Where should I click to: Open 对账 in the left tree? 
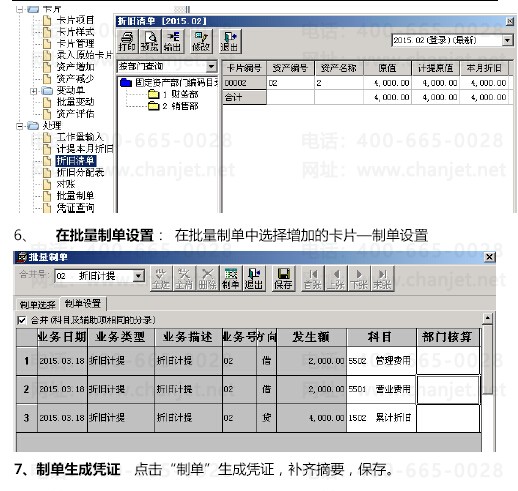tap(66, 184)
